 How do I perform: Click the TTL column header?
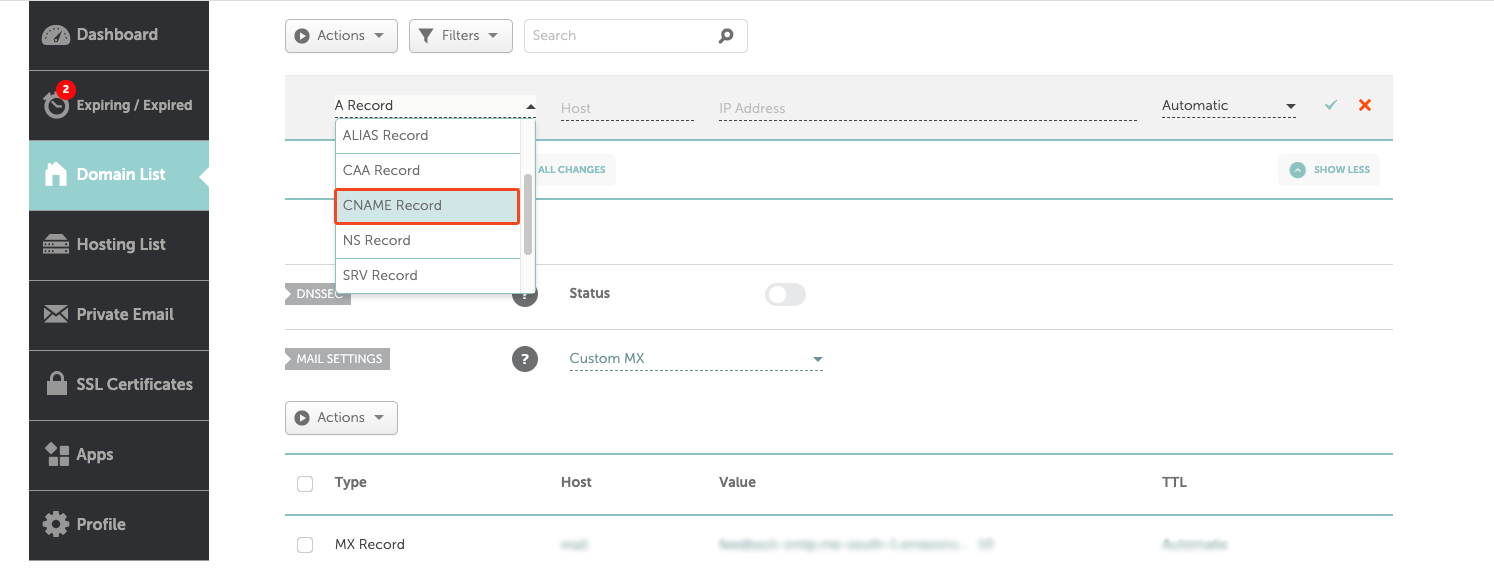tap(1174, 483)
